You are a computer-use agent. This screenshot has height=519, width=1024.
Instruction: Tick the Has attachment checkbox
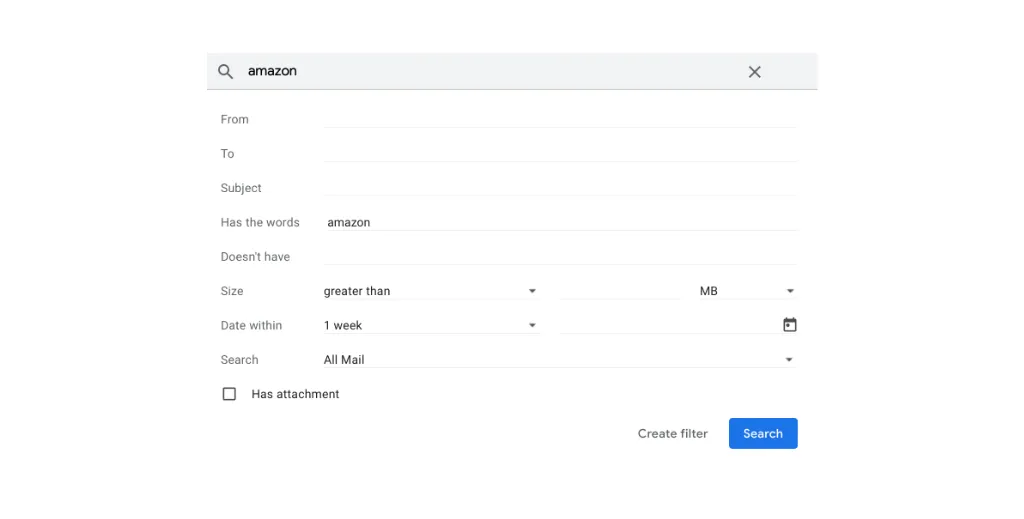coord(229,394)
